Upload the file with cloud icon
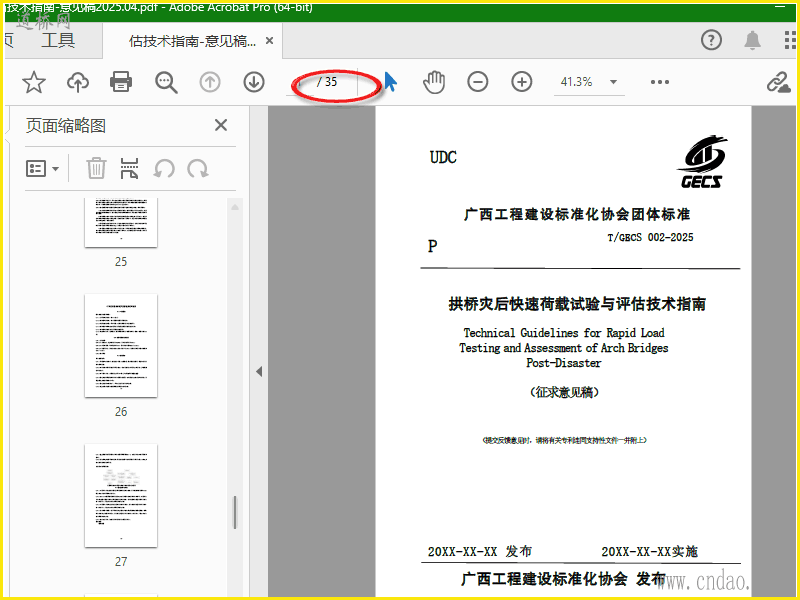Screen dimensions: 800x600 pos(78,82)
